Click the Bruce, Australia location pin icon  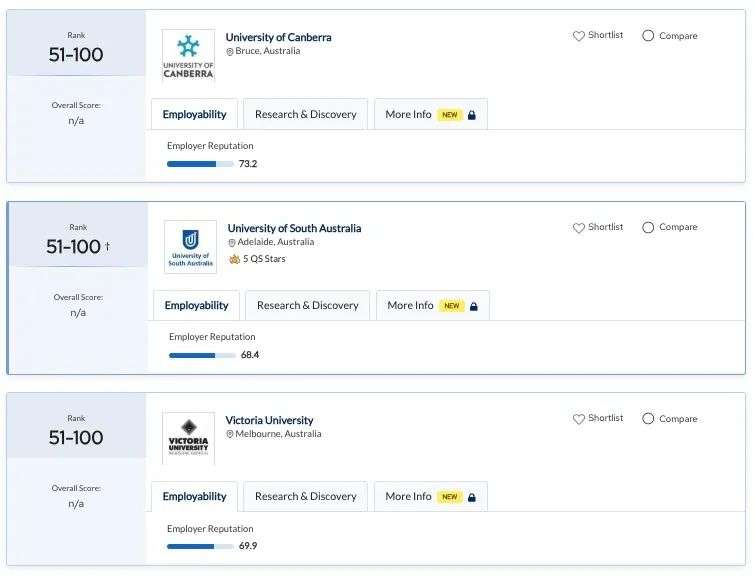point(230,51)
